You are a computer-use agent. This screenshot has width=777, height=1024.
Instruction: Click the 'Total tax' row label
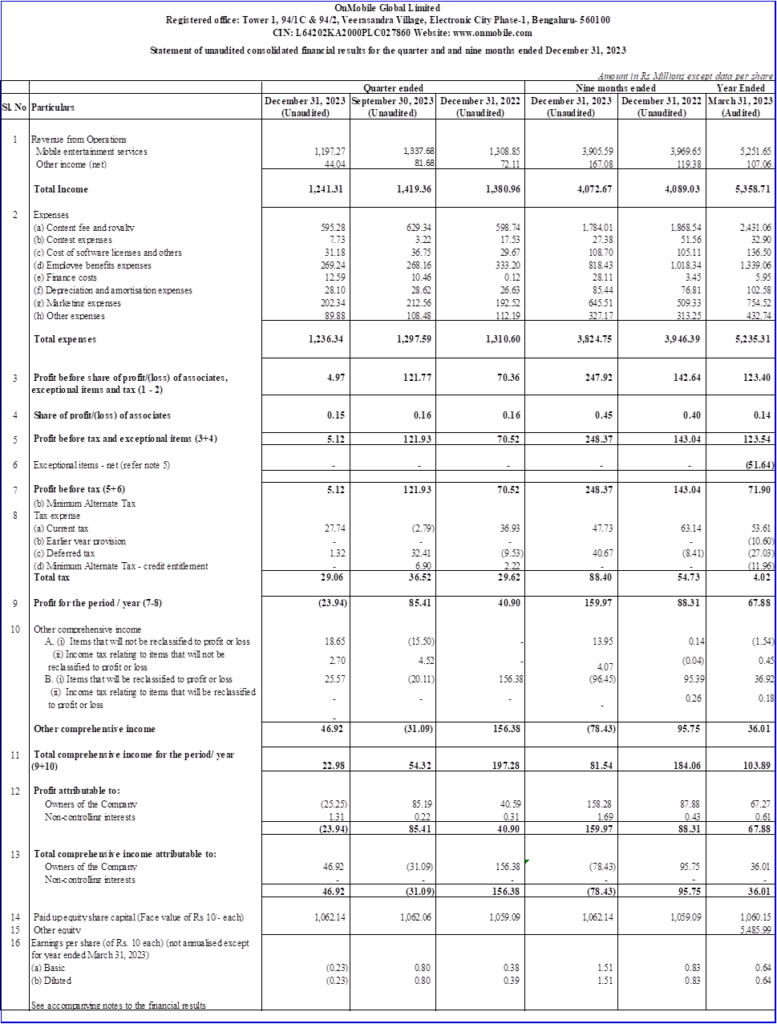click(52, 577)
